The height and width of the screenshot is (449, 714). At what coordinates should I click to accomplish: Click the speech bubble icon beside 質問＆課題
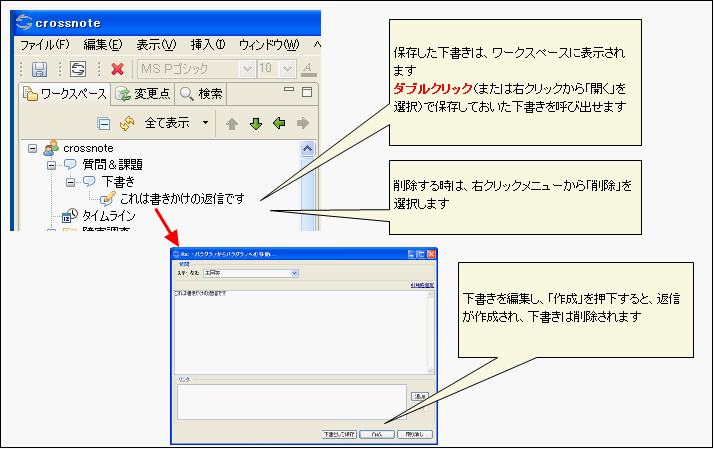[x=70, y=164]
